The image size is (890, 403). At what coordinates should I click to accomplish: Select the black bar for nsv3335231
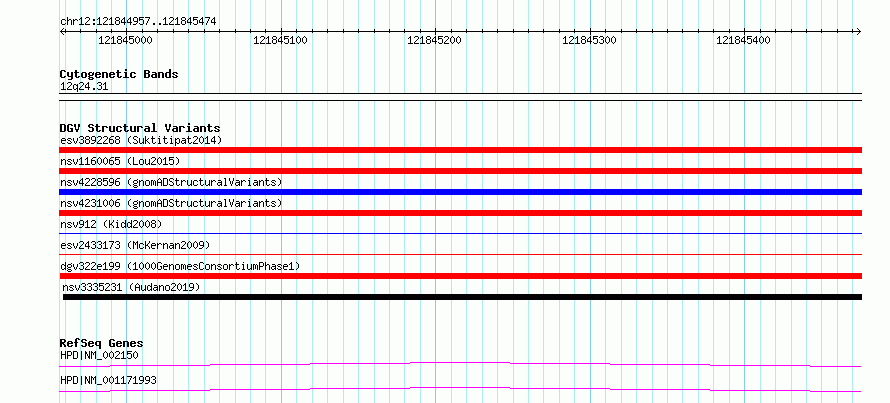click(463, 297)
